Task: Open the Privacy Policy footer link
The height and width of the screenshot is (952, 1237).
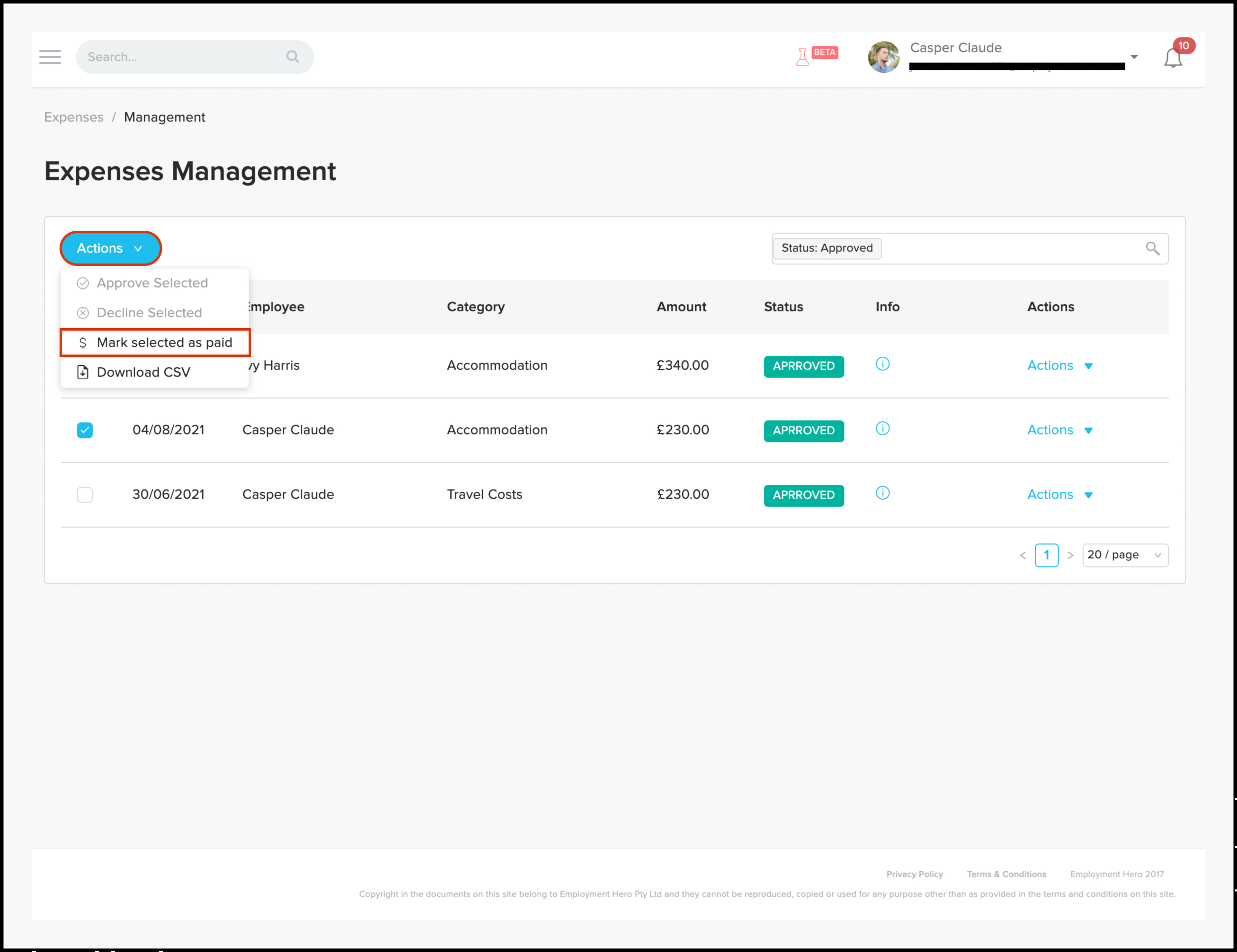Action: click(914, 874)
